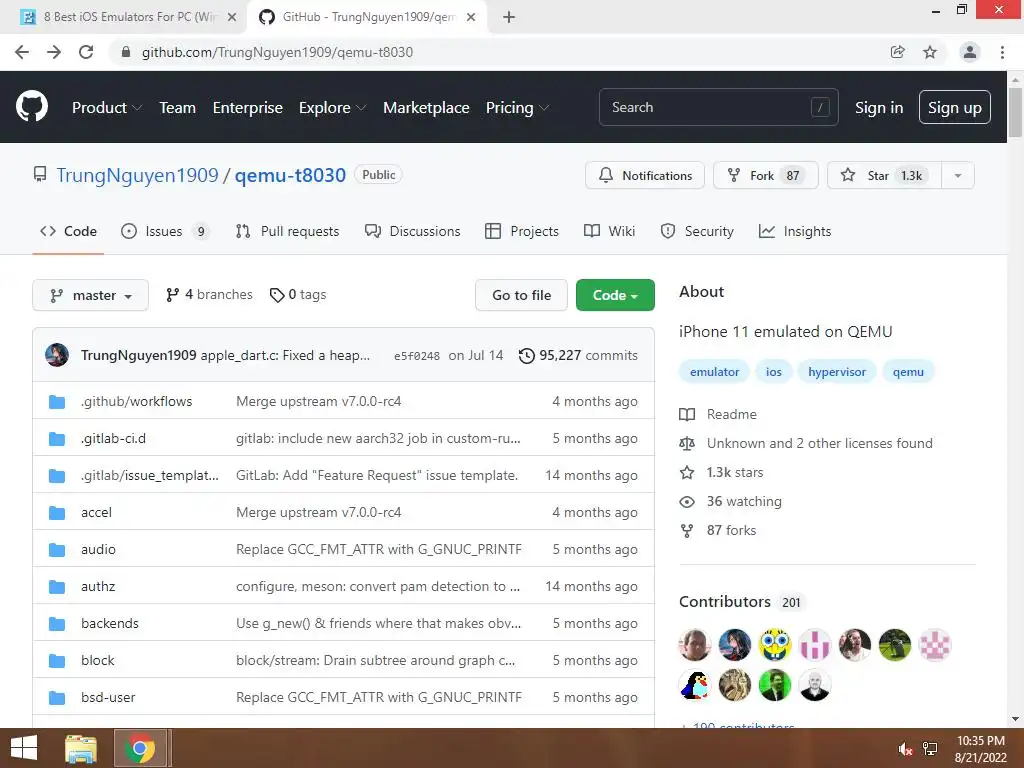Image resolution: width=1024 pixels, height=768 pixels.
Task: Bookmark this page with star icon
Action: [930, 52]
